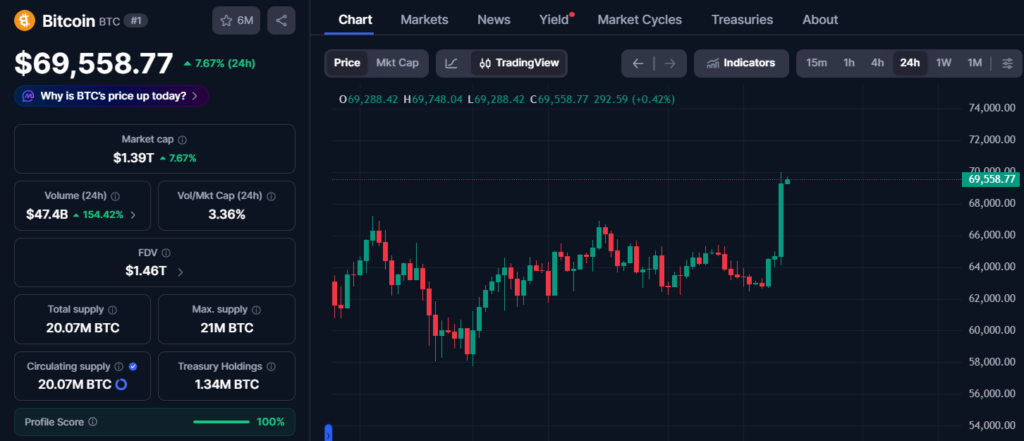Add Bitcoin to watchlist with star button
1024x441 pixels.
tap(236, 21)
